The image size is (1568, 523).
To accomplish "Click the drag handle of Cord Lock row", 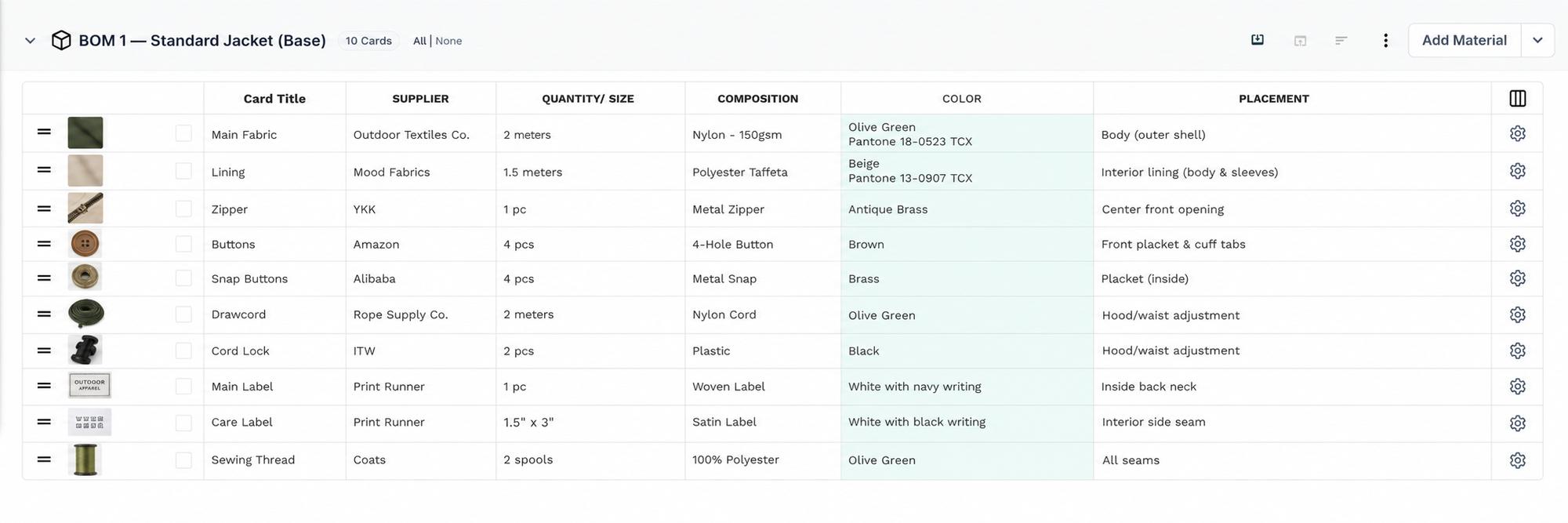I will pos(44,350).
